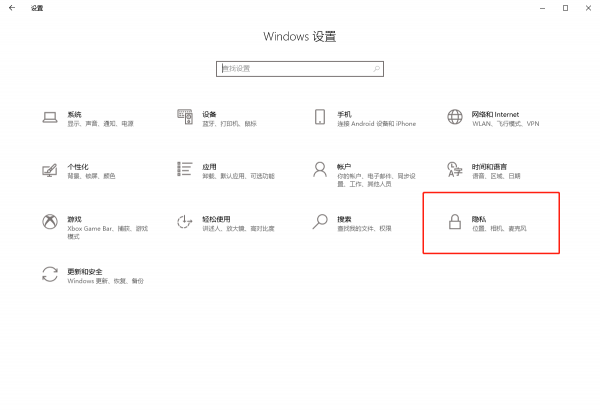The height and width of the screenshot is (410, 600).
Task: Click the magnifier icon in search box
Action: 377,69
